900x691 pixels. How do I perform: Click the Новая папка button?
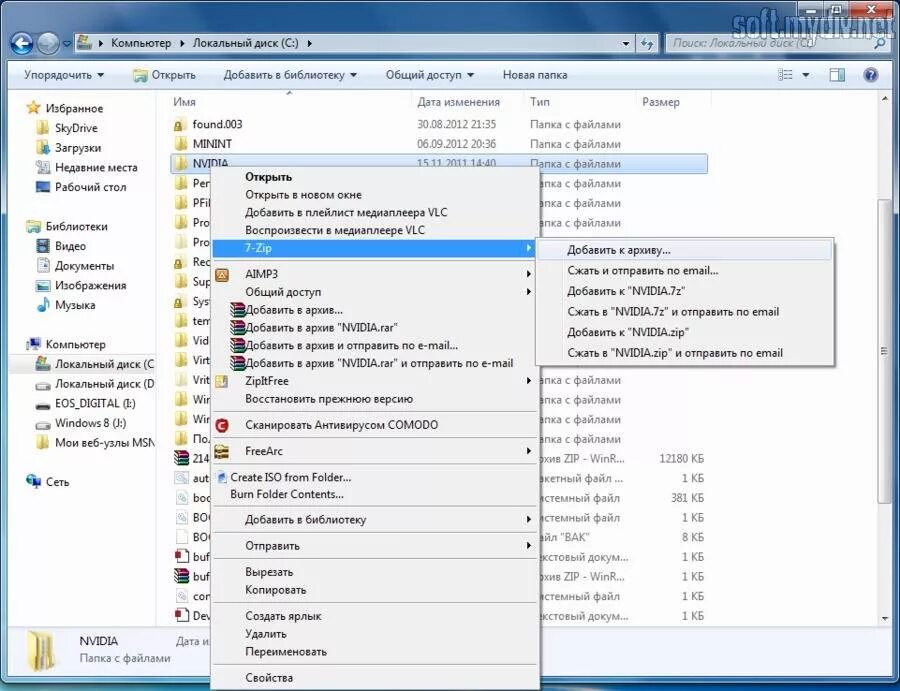[535, 75]
